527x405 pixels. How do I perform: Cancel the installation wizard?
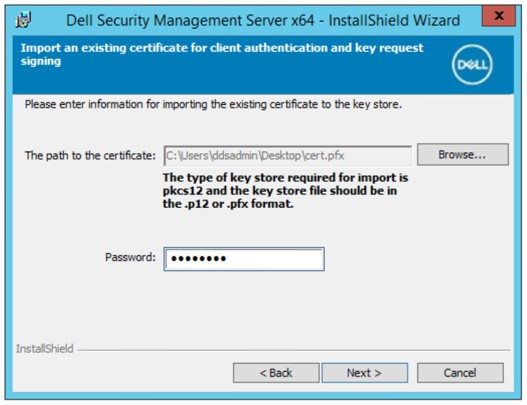460,373
